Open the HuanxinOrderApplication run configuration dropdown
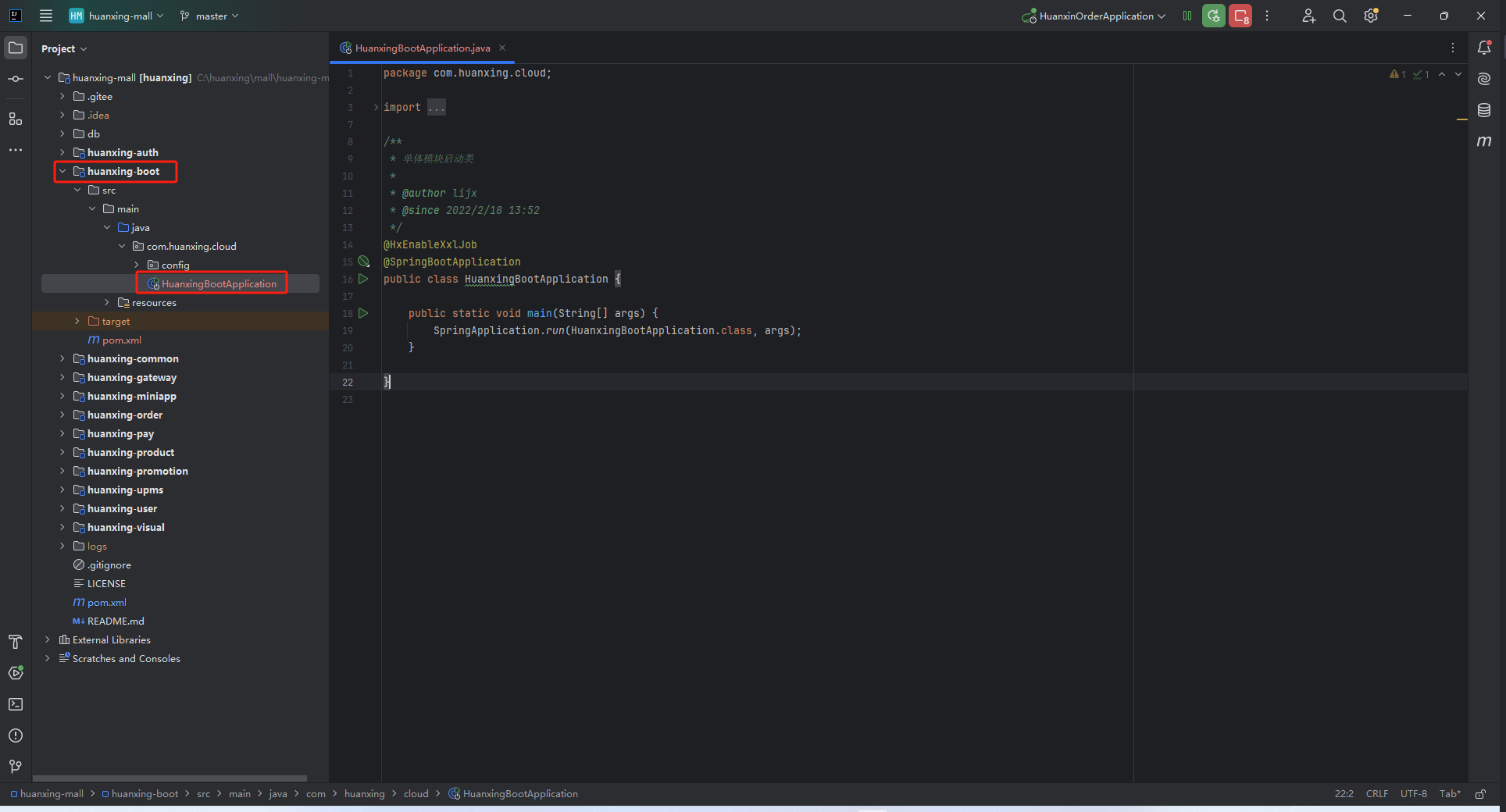Viewport: 1506px width, 812px height. 1095,16
